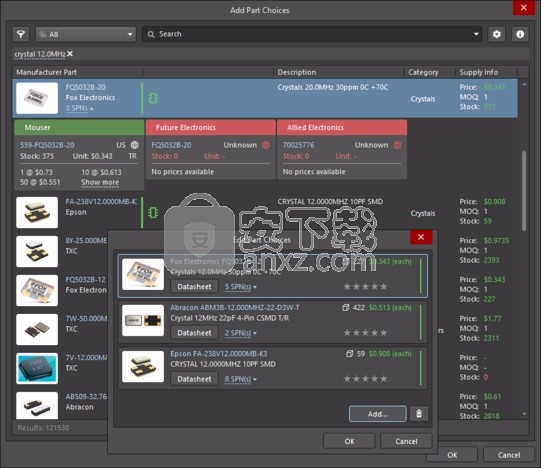Open Datasheet for Fox Electronics part
544x469 pixels.
click(x=194, y=287)
